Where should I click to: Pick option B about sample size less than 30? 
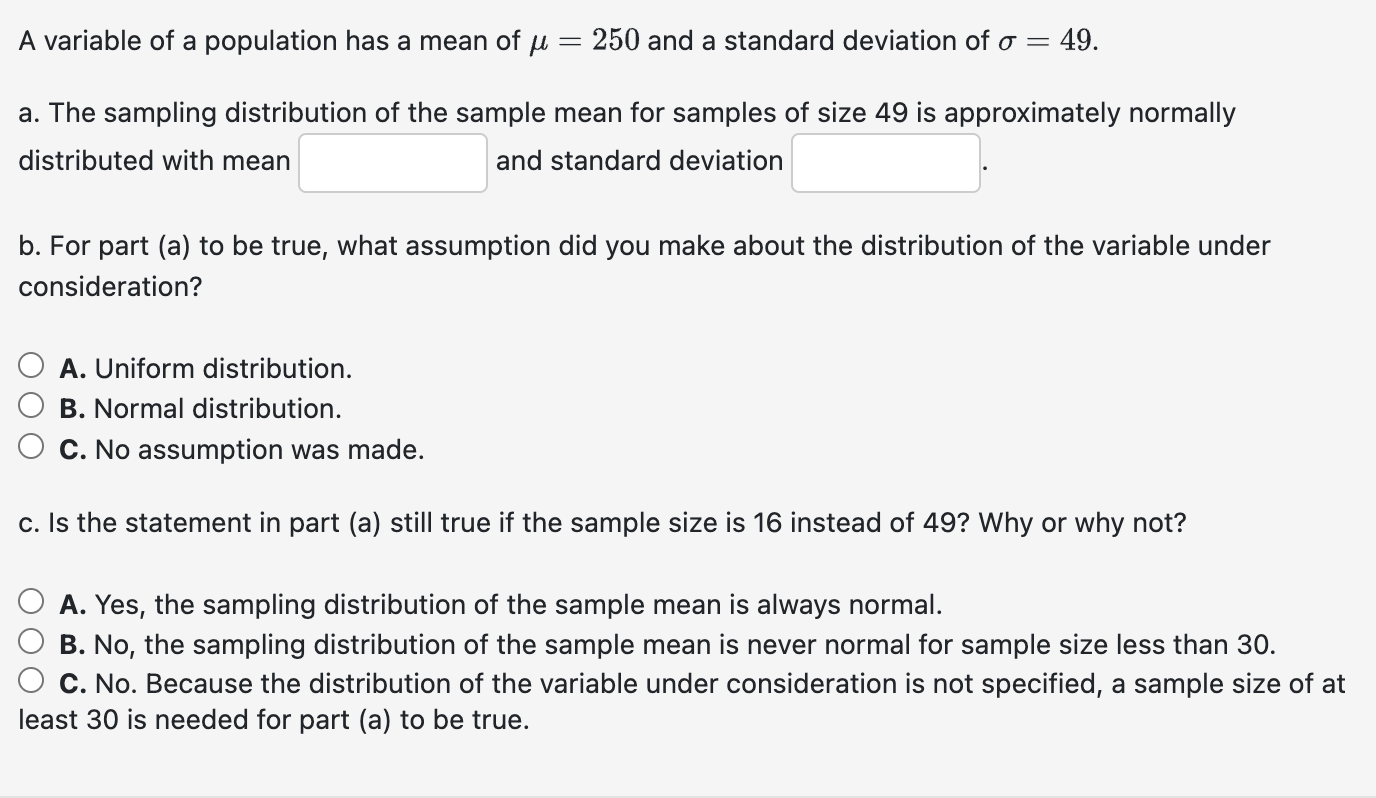(x=30, y=640)
